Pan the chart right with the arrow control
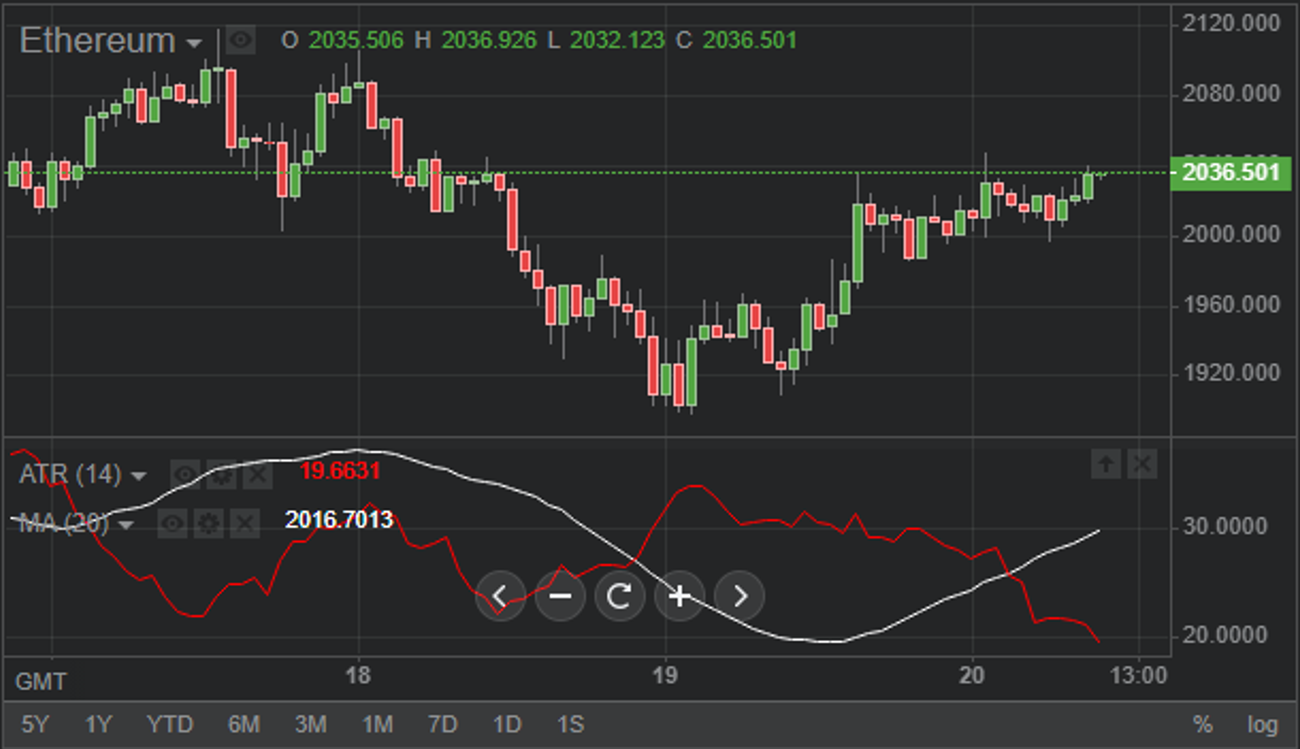The height and width of the screenshot is (749, 1300). 739,596
